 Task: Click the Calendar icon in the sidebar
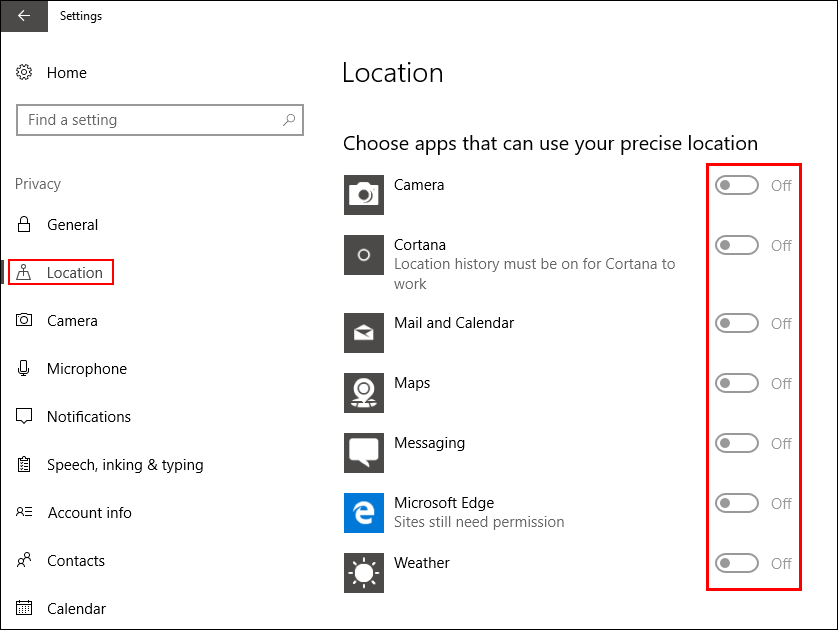[24, 608]
